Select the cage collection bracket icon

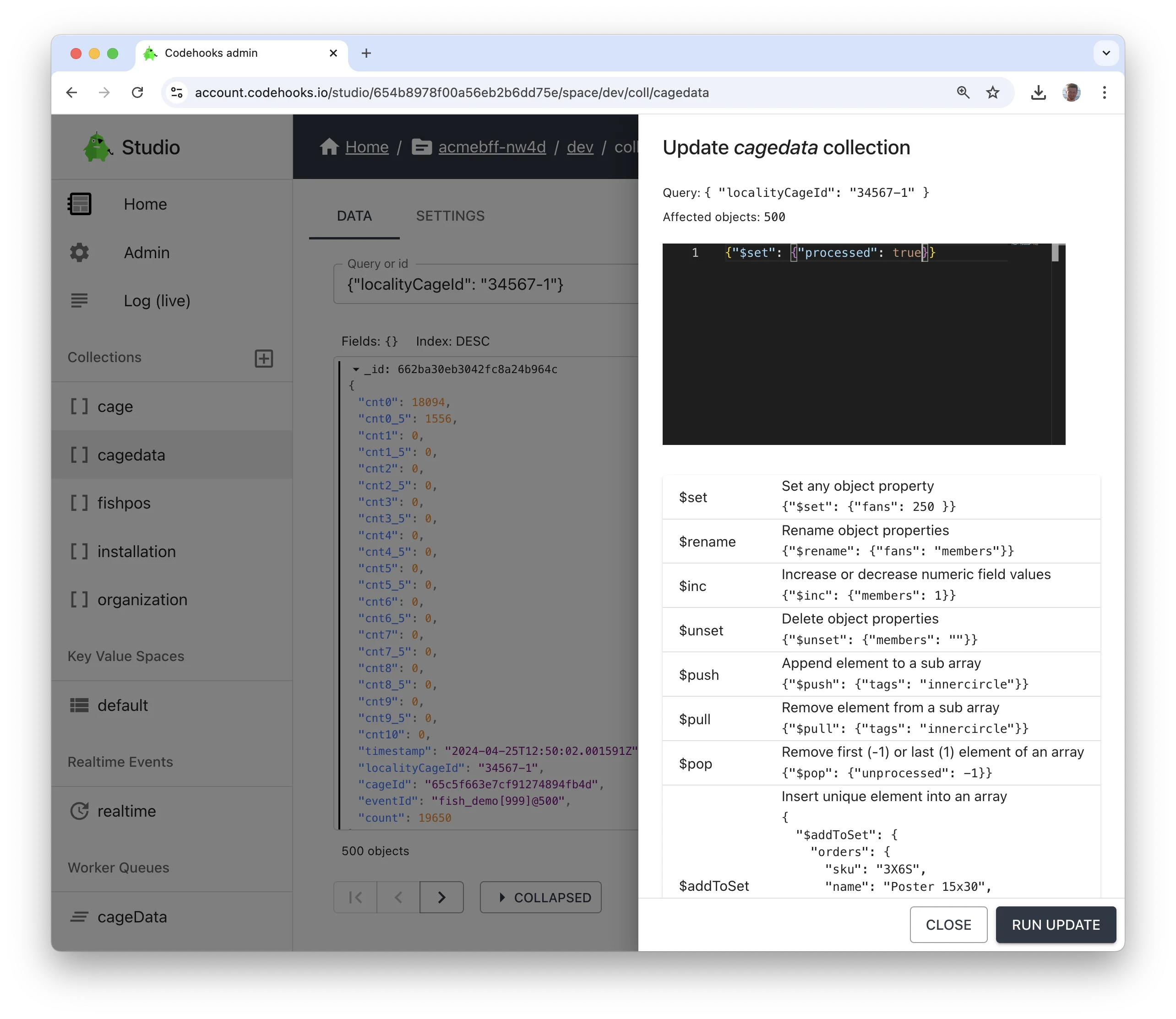click(x=80, y=406)
